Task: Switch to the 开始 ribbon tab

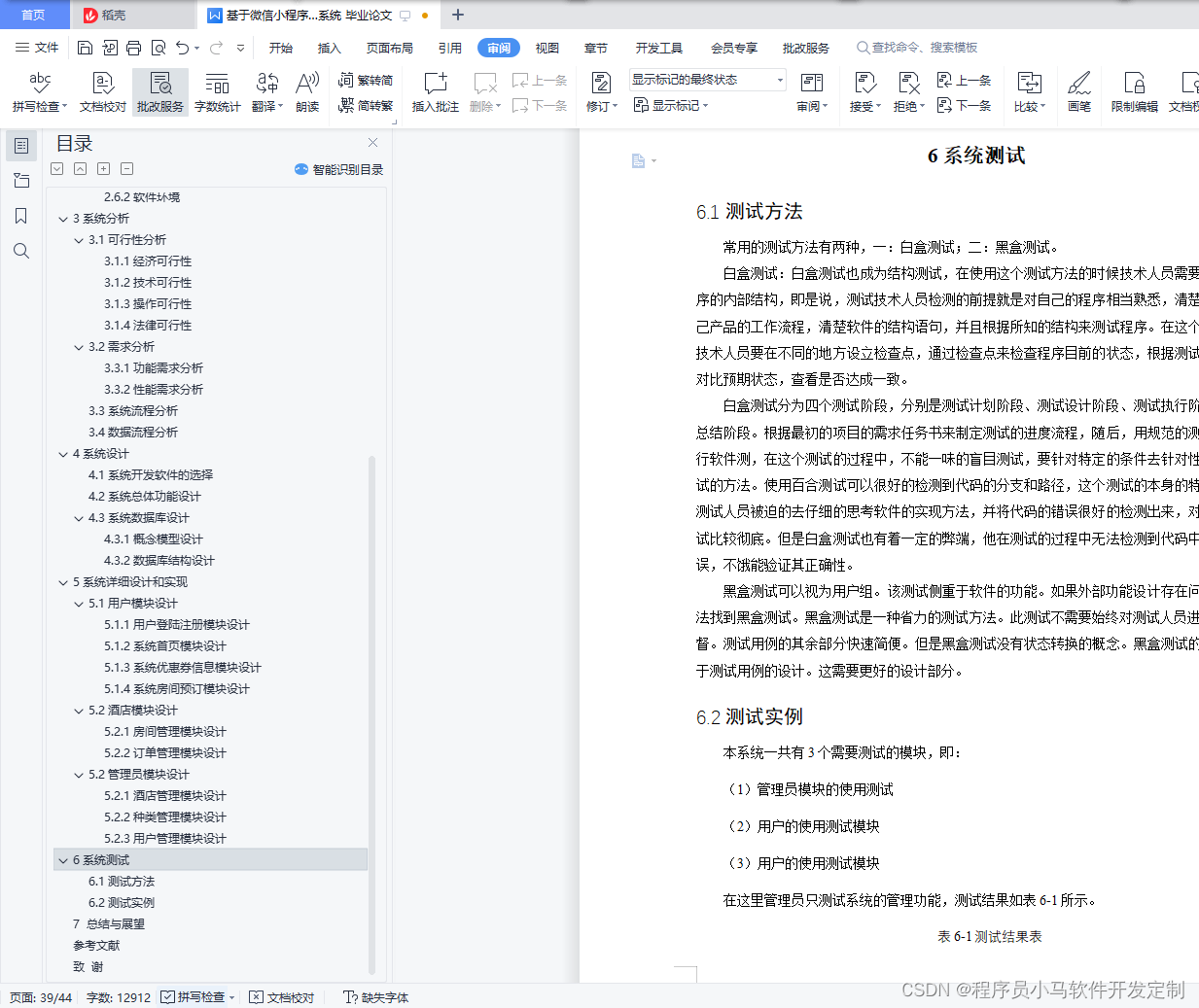Action: click(x=281, y=48)
